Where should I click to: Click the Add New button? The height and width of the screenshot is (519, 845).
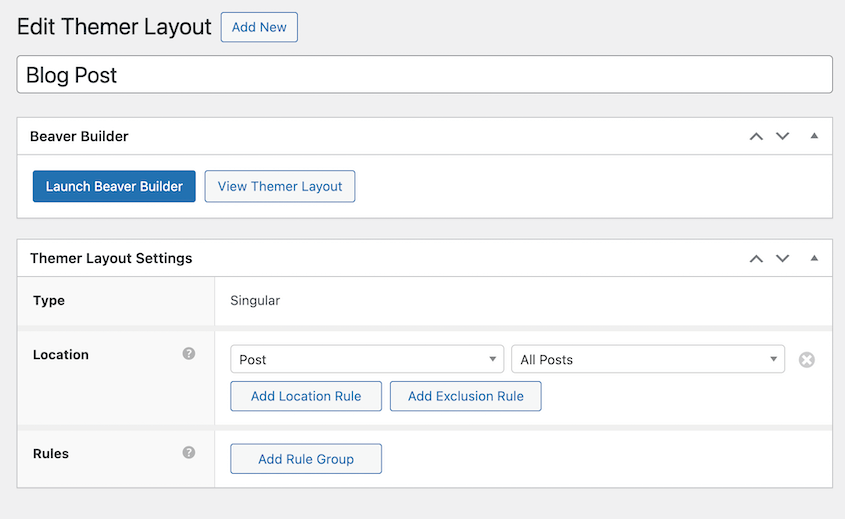[x=259, y=27]
